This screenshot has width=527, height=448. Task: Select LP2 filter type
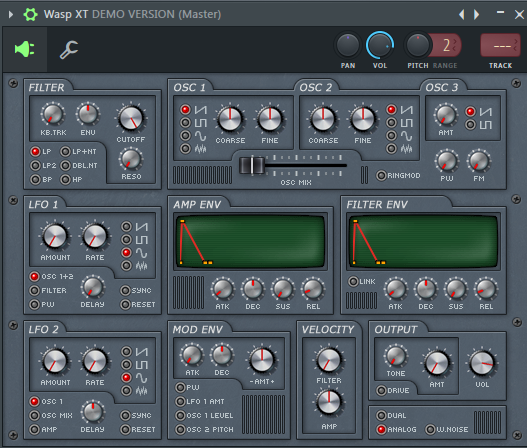(x=35, y=165)
